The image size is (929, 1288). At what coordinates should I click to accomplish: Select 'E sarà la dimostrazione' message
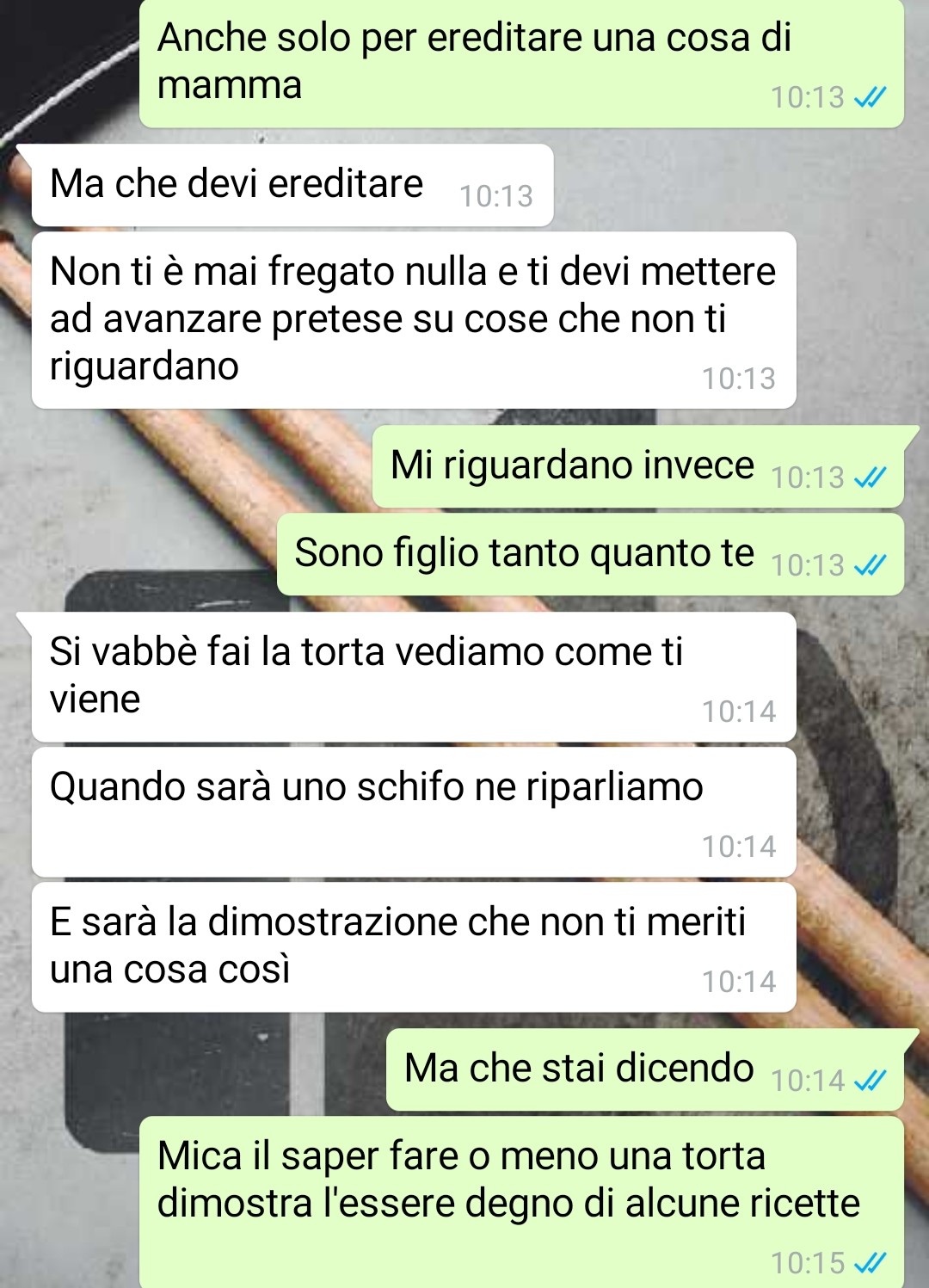point(414,947)
